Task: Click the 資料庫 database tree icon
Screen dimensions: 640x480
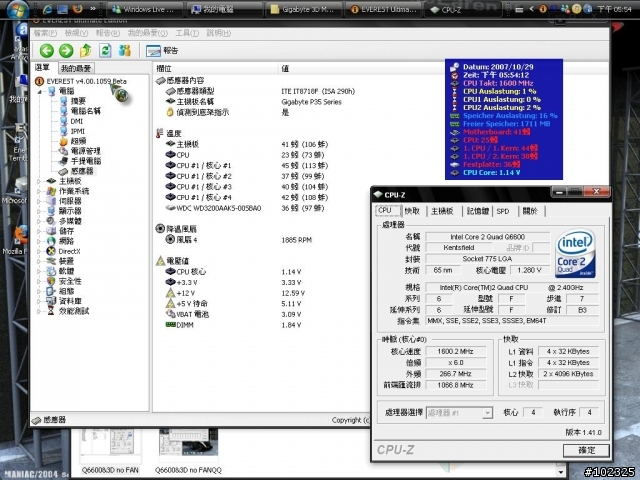Action: [x=51, y=301]
